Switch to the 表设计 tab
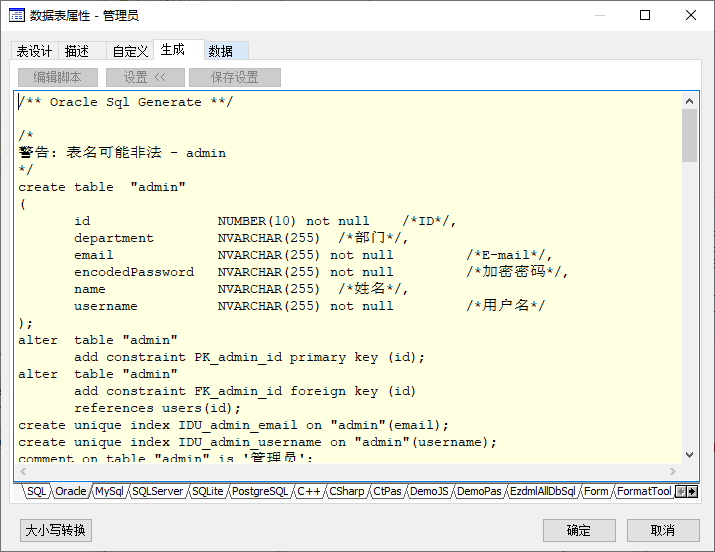 (35, 51)
